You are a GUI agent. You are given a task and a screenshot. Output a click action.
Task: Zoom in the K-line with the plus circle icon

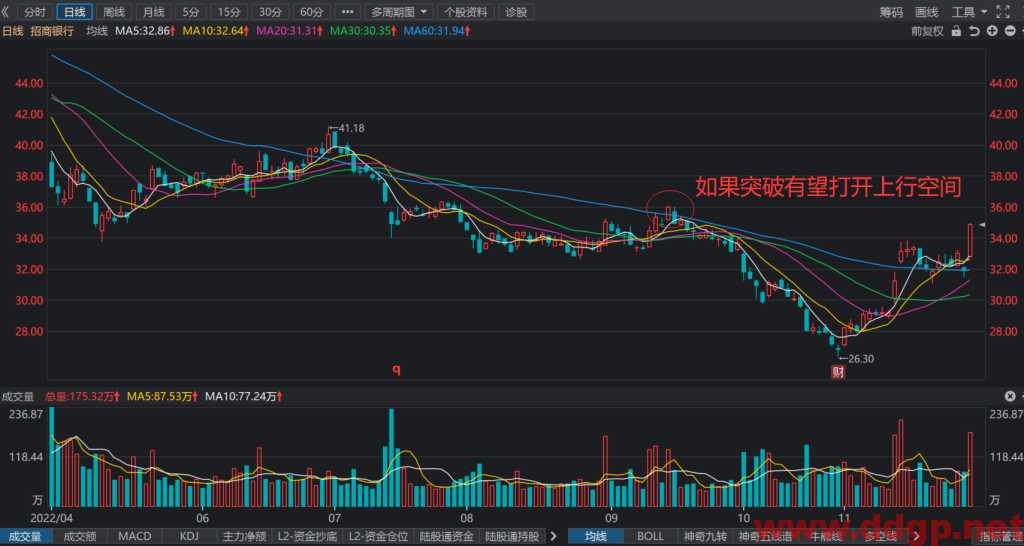[x=992, y=31]
